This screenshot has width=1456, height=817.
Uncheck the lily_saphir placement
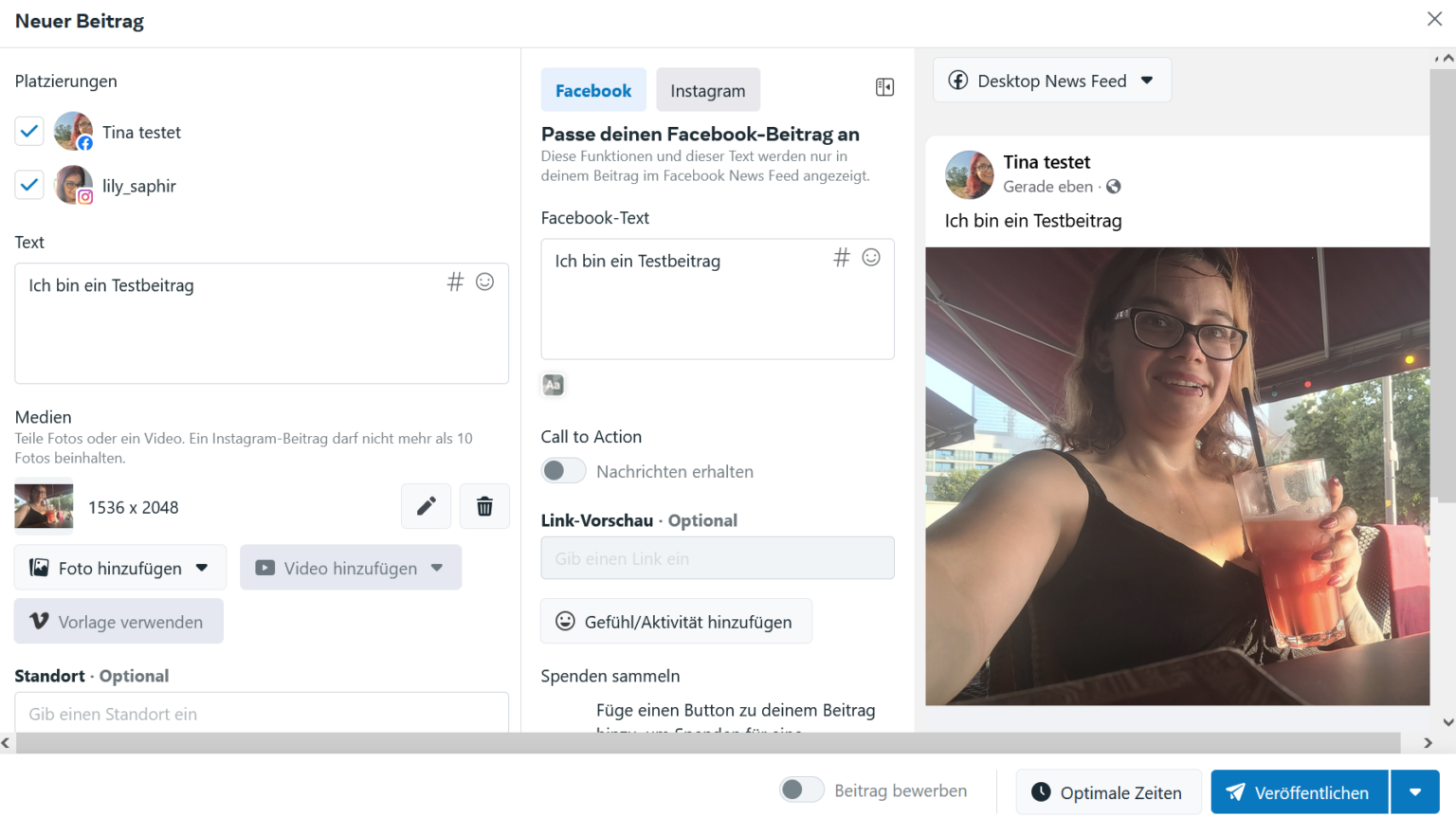coord(29,184)
